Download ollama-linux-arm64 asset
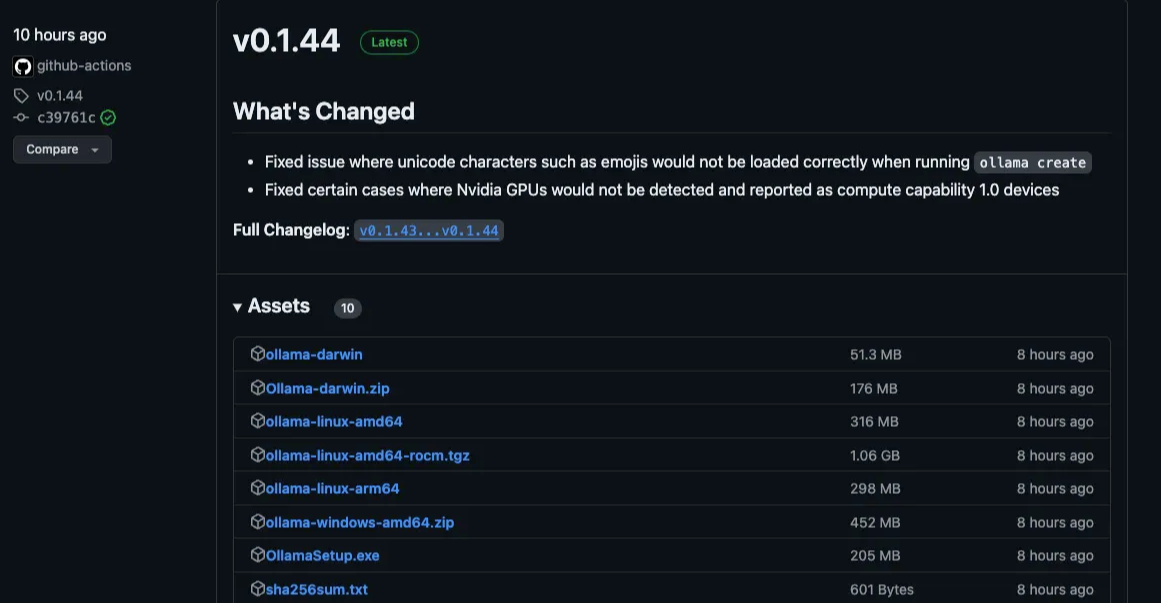The width and height of the screenshot is (1161, 603). (332, 489)
